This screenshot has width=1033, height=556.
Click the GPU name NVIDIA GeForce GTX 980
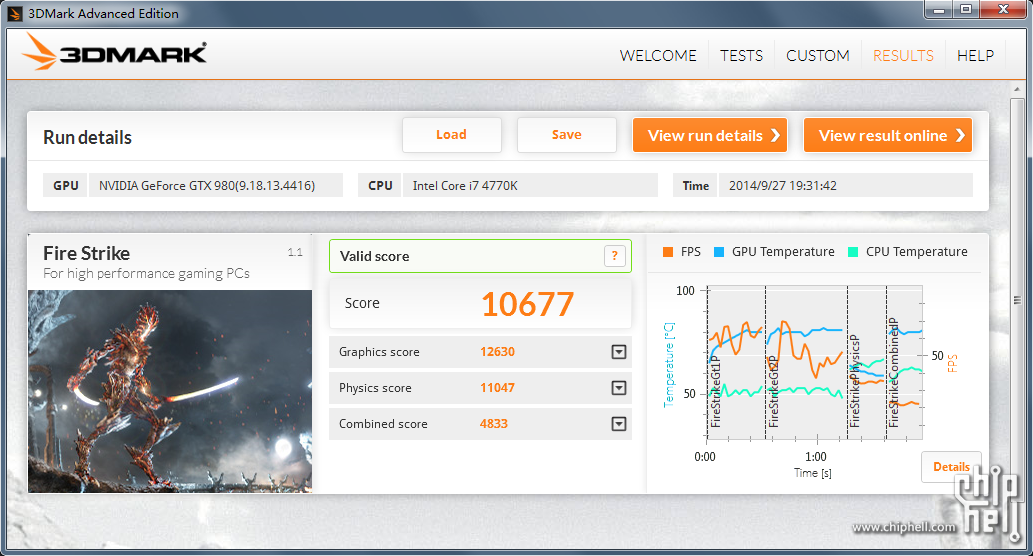pyautogui.click(x=207, y=186)
